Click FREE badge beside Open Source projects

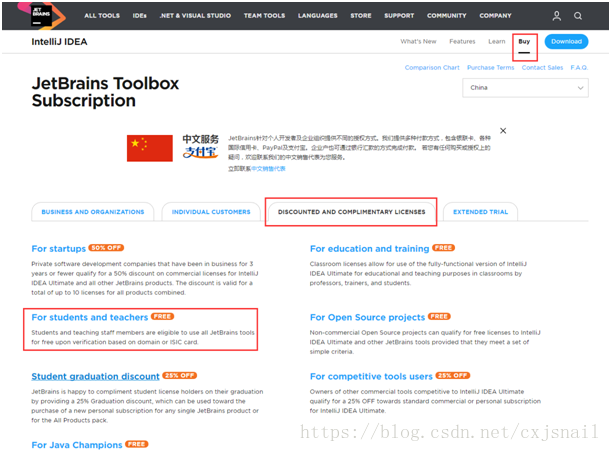click(439, 316)
